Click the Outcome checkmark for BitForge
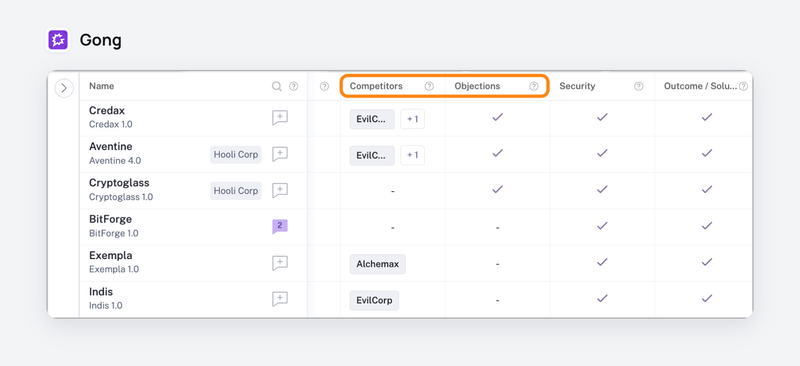800x366 pixels. [707, 226]
